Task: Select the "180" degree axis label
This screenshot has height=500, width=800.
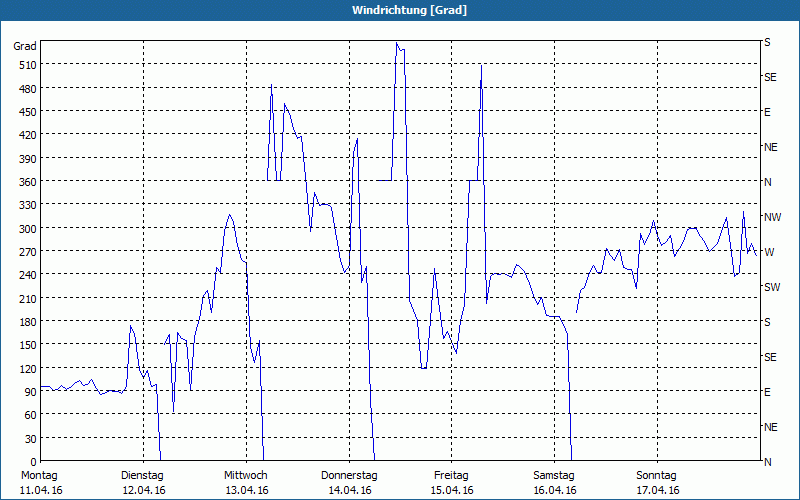Action: coord(28,322)
